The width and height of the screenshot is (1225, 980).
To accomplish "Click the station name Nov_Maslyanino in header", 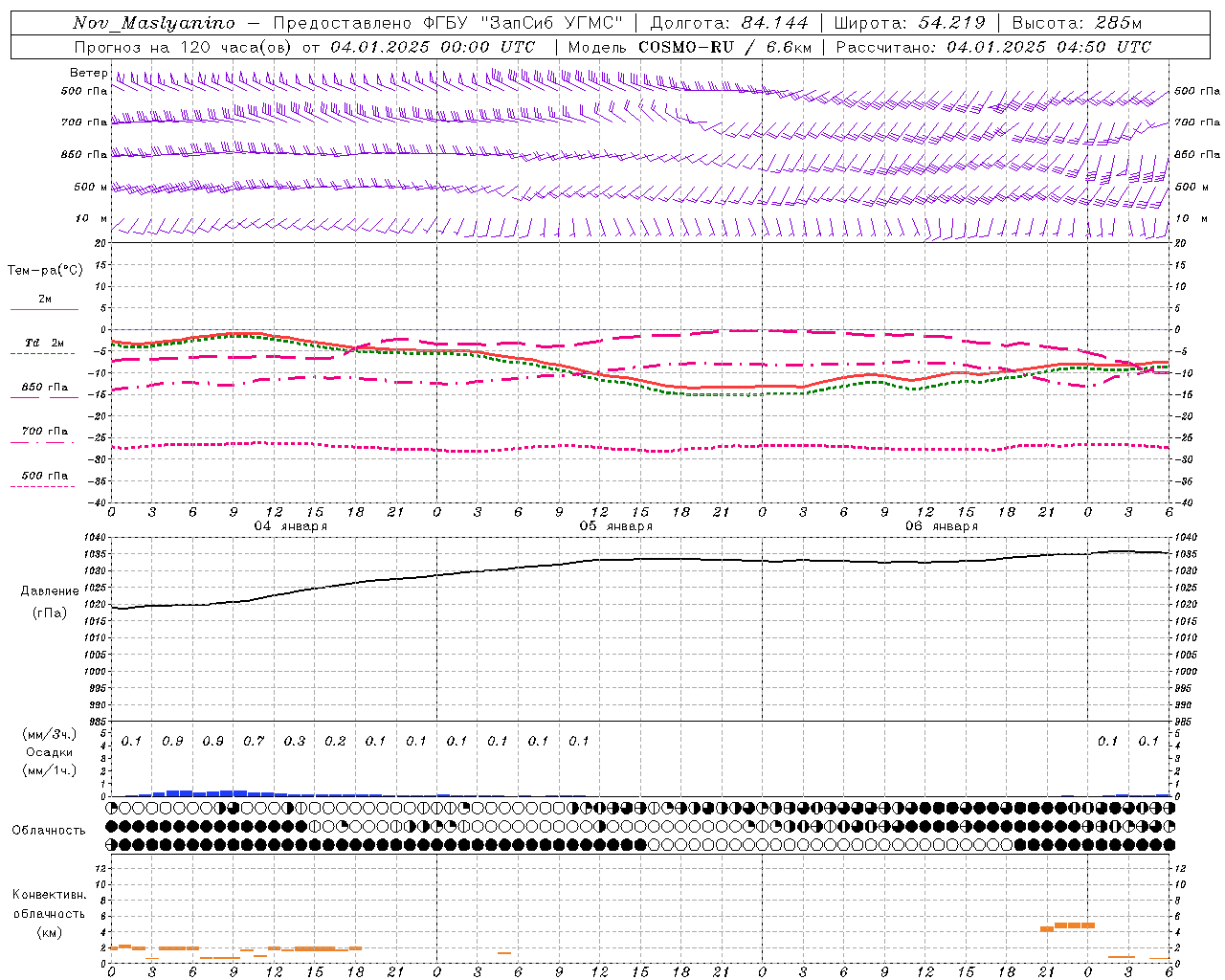I will point(154,23).
